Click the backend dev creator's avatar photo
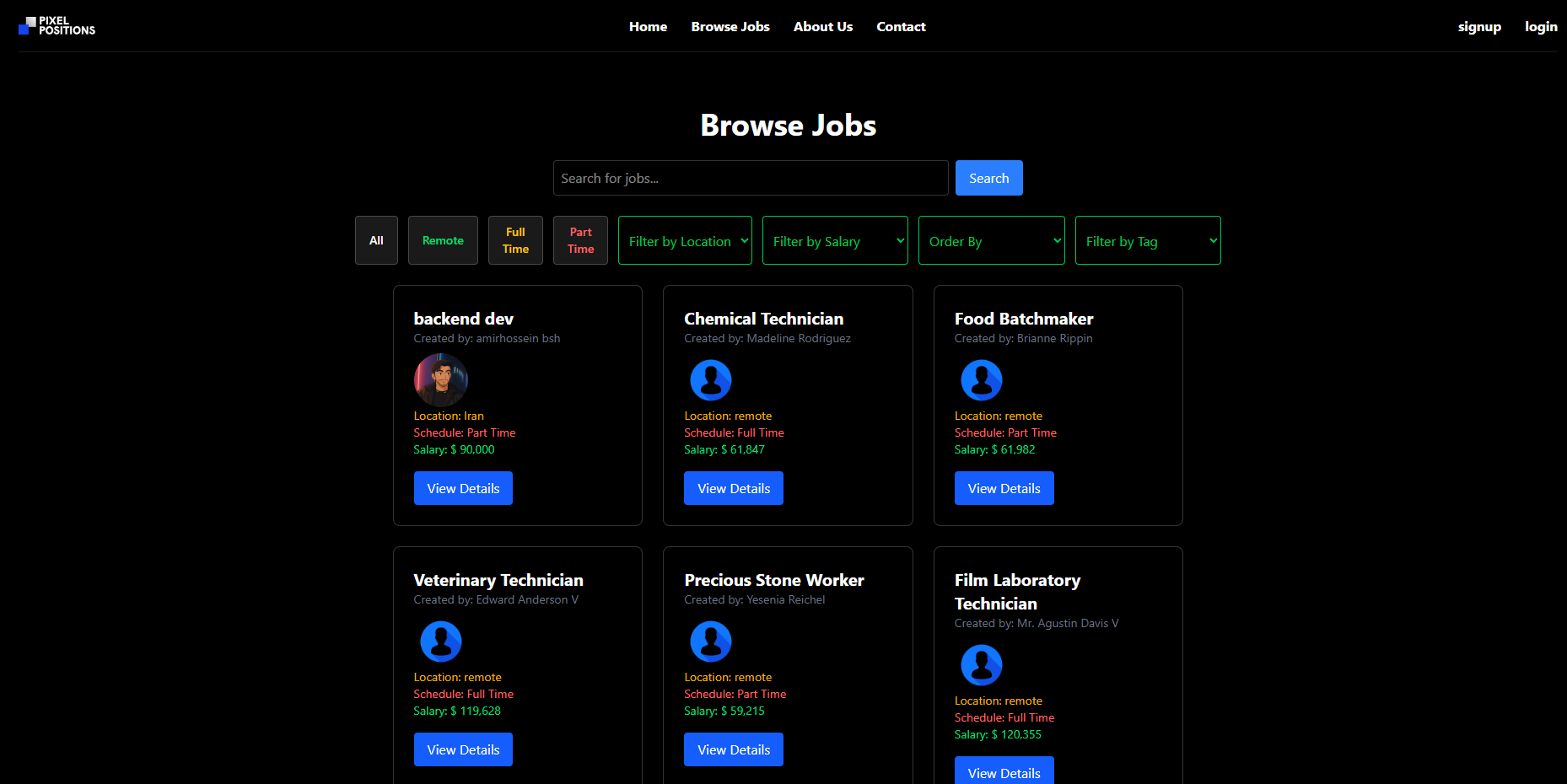This screenshot has height=784, width=1567. [441, 380]
